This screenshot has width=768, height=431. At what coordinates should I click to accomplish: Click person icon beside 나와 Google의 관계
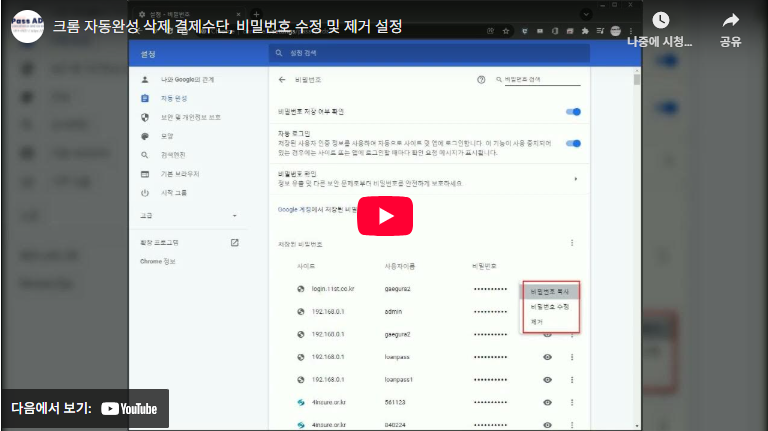point(144,79)
